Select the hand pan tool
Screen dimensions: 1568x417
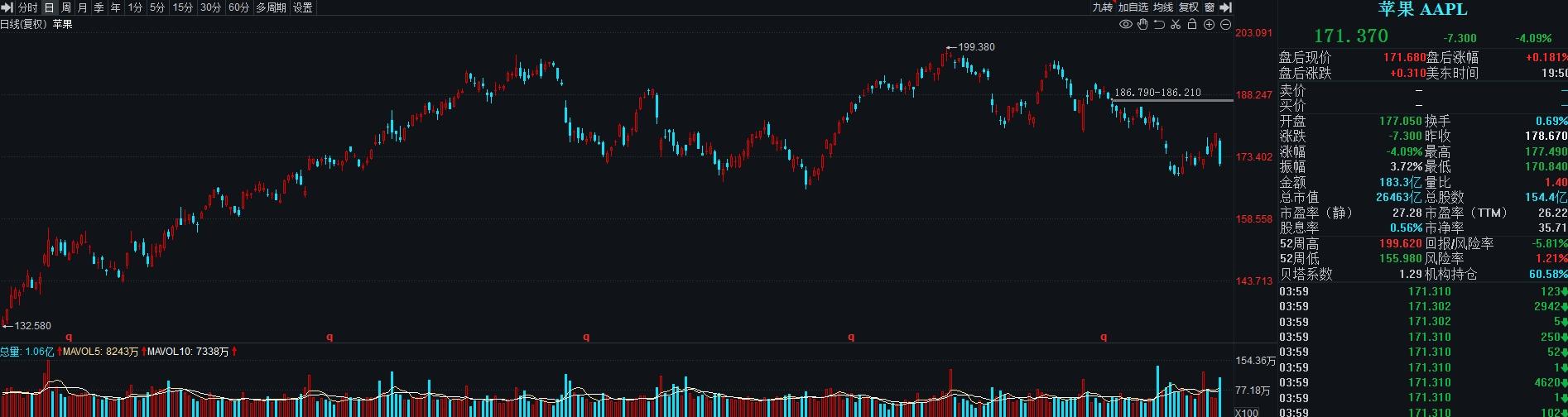pos(1142,25)
